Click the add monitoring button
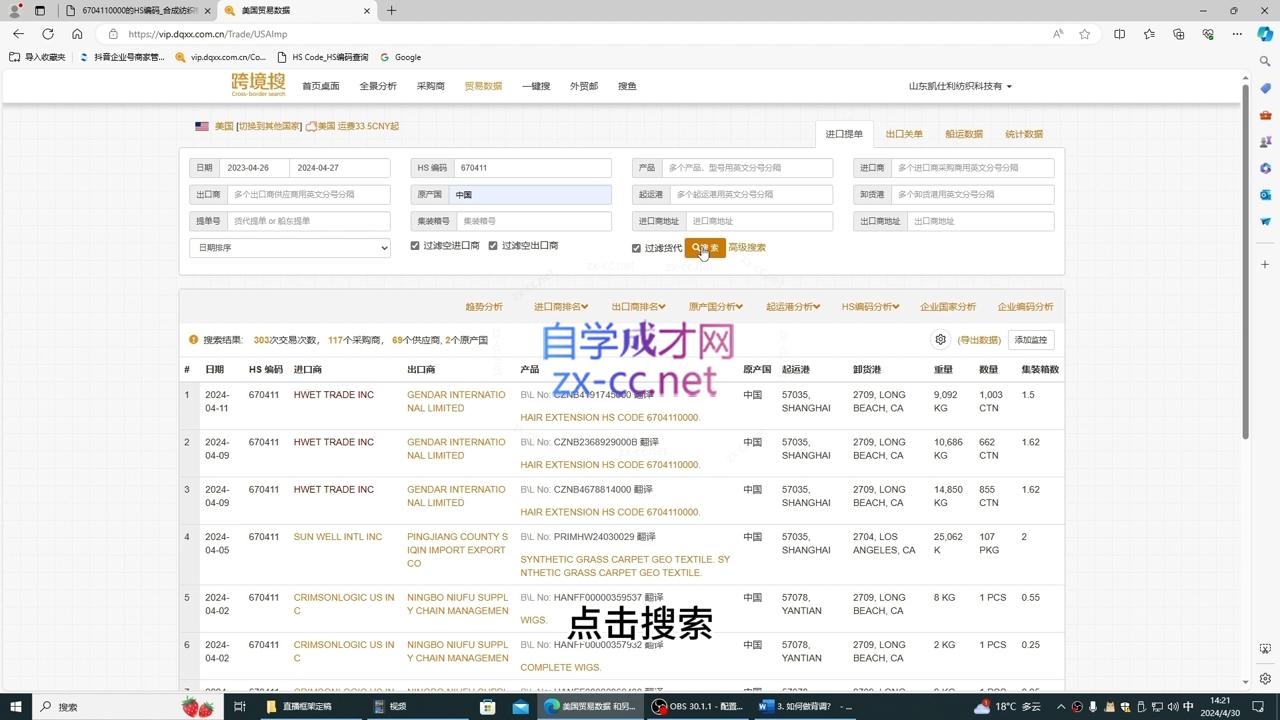Screen dimensions: 1280x720 pyautogui.click(x=1031, y=340)
